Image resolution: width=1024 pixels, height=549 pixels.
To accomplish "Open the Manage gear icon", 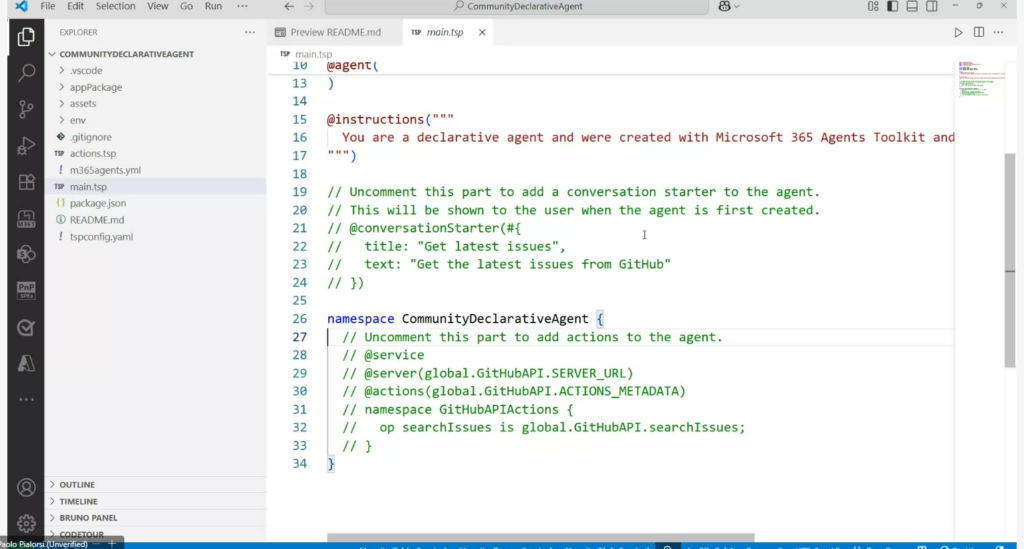I will click(26, 523).
